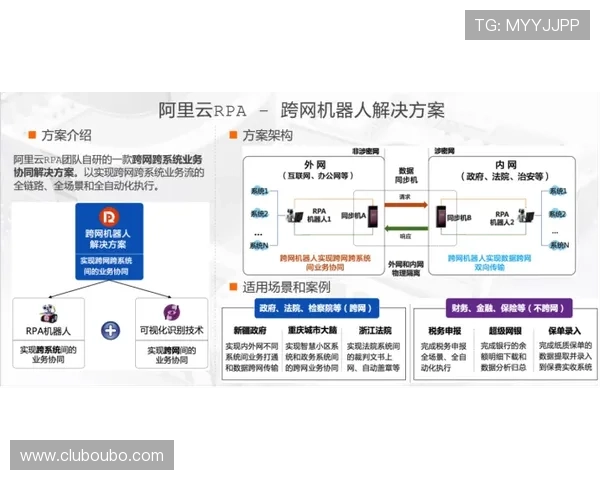Click the 外网和内网物理隔离 label

(406, 268)
